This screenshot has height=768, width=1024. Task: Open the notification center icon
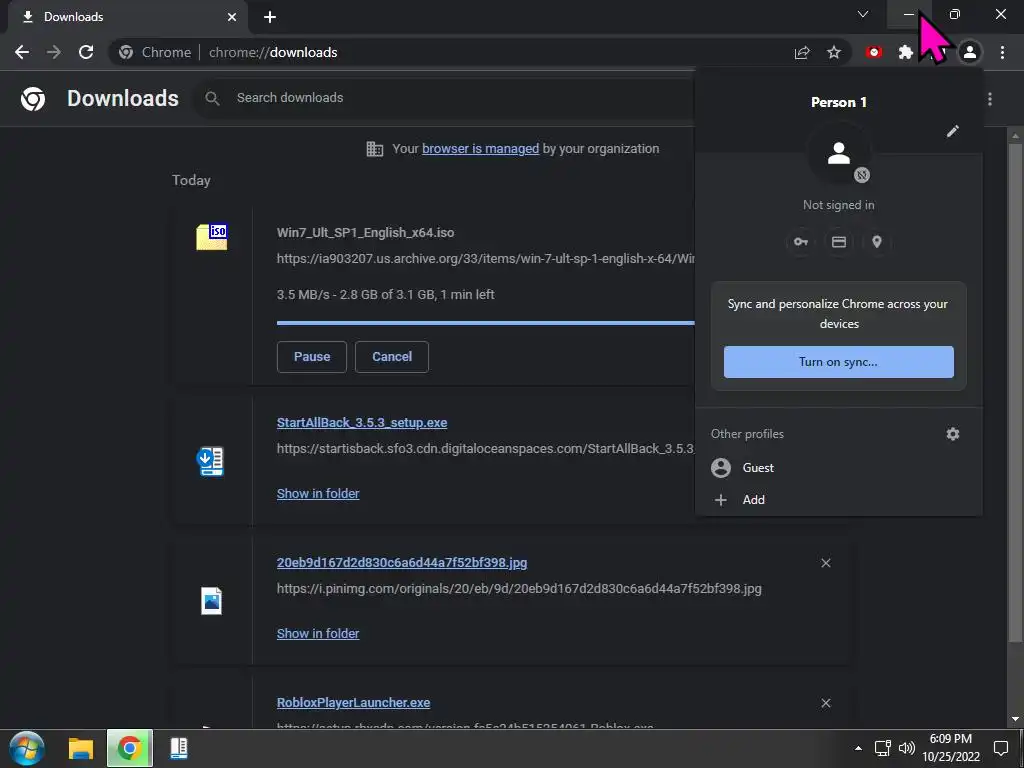1000,748
